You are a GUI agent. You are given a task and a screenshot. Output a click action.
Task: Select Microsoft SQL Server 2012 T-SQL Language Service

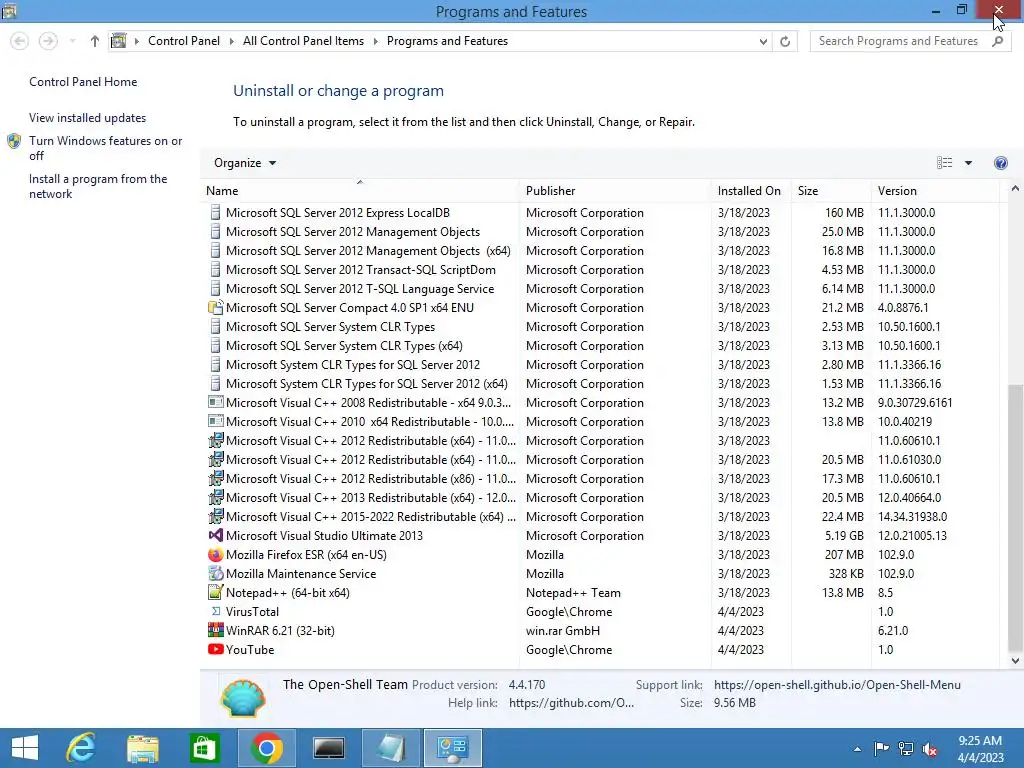pyautogui.click(x=600, y=288)
